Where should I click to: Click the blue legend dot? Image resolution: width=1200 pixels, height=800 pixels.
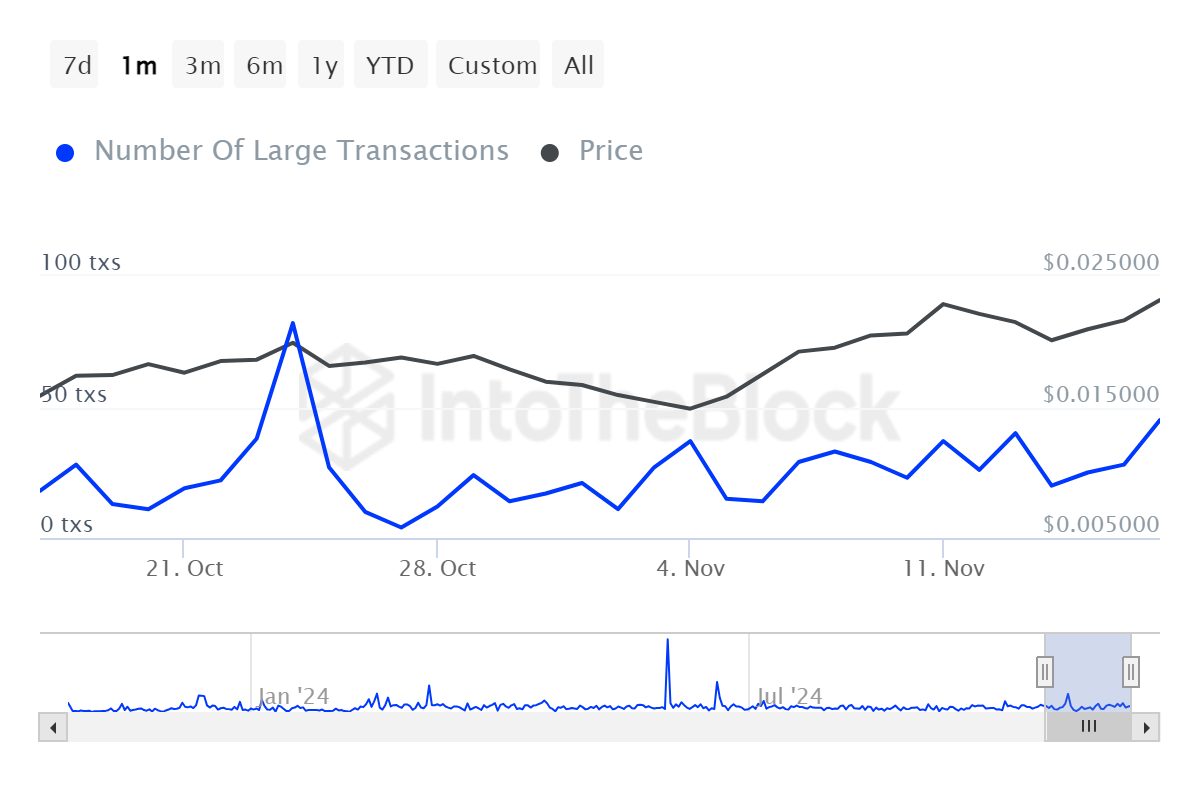coord(66,153)
